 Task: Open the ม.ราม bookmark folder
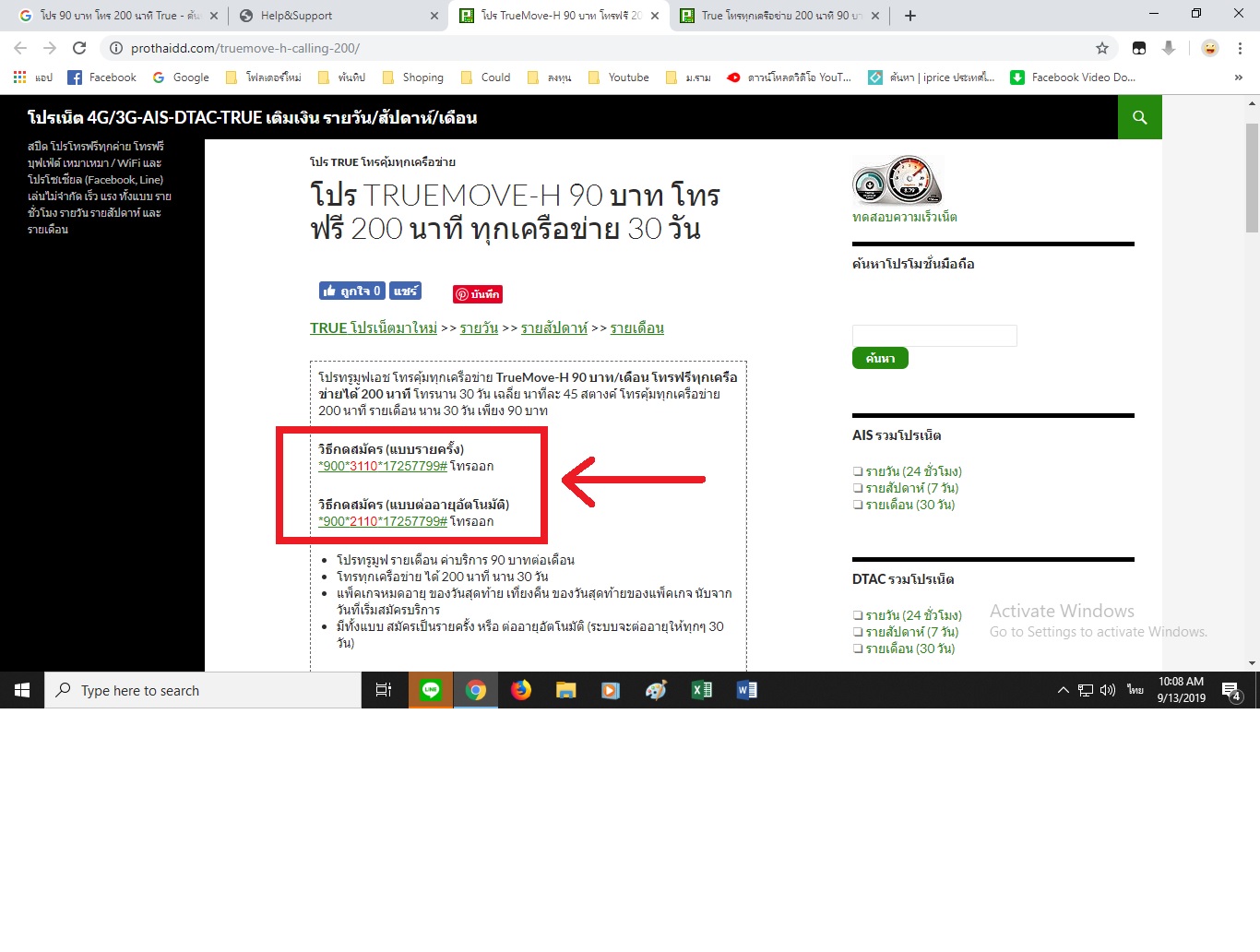click(x=688, y=77)
